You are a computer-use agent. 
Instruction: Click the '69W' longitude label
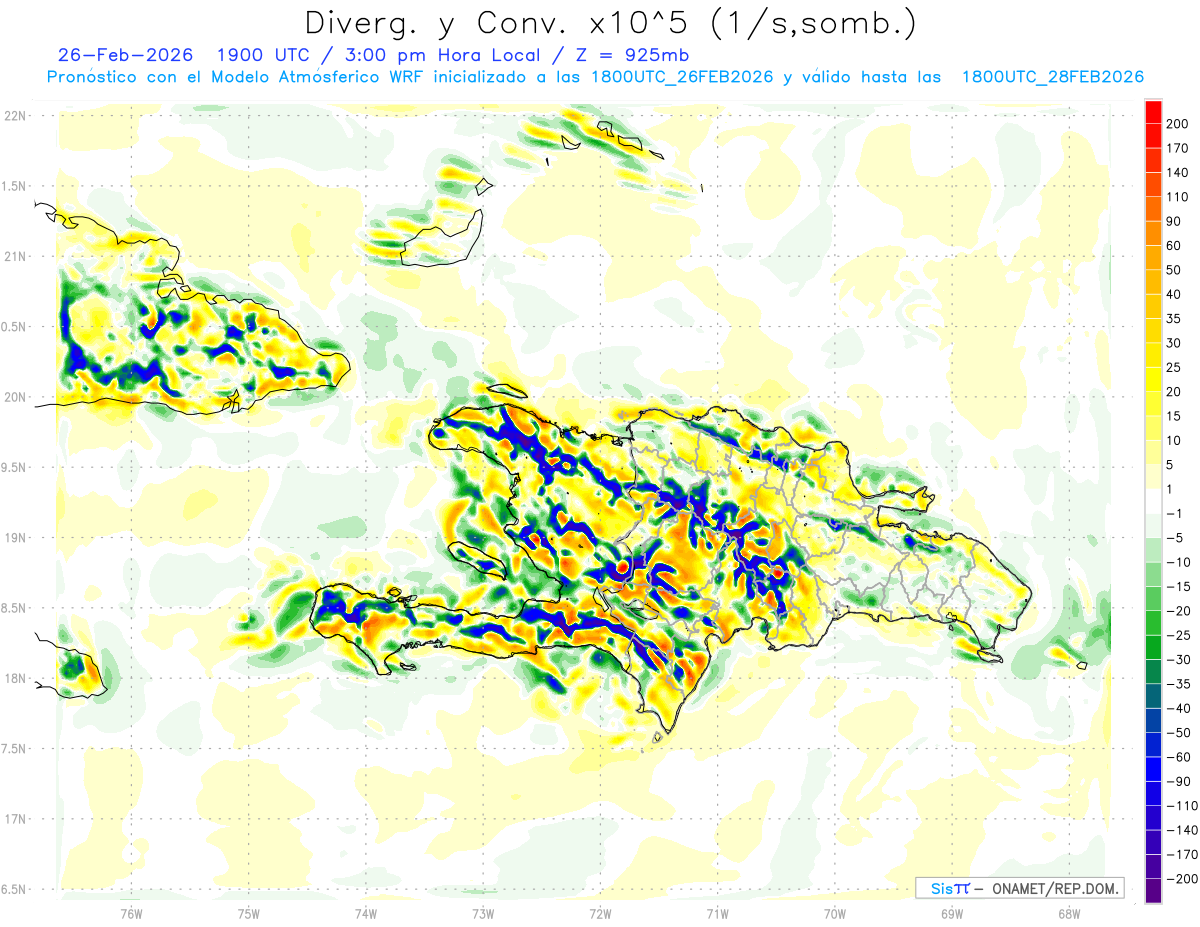coord(952,913)
